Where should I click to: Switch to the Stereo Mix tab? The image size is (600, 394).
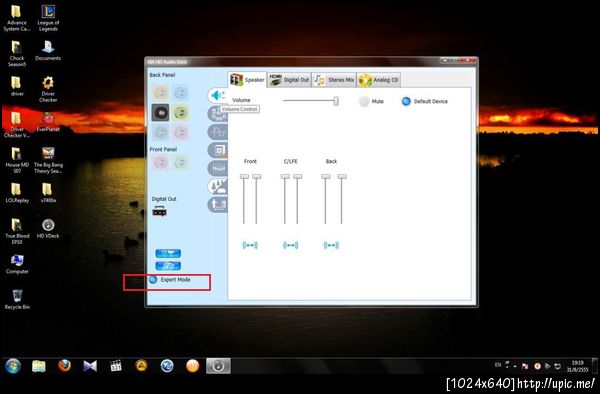(x=334, y=80)
